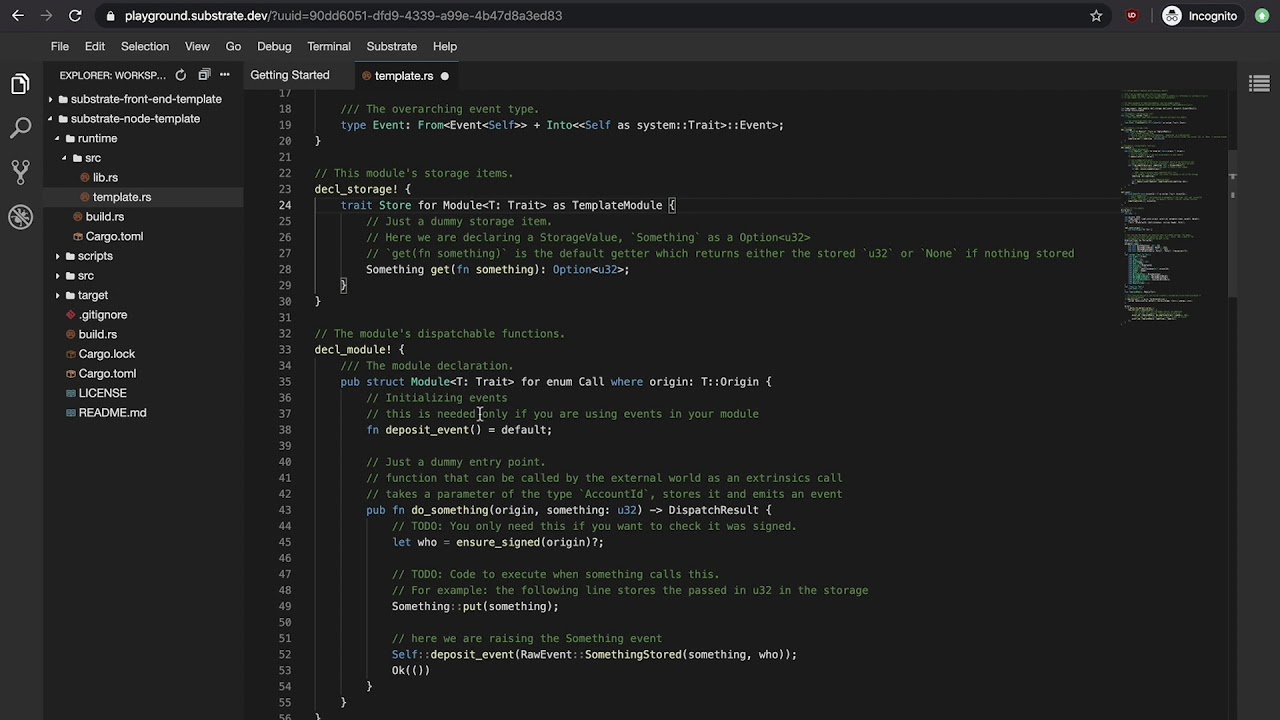
Task: Open build.rs under runtime folder
Action: click(x=104, y=217)
